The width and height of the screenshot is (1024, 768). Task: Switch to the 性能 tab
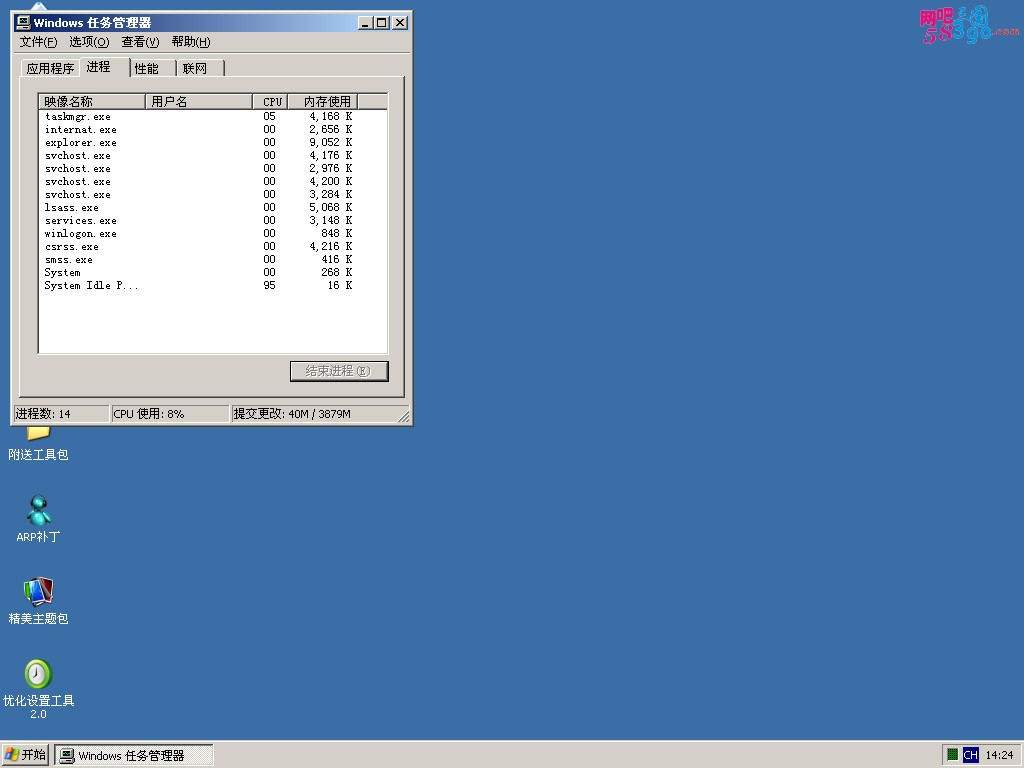(x=147, y=69)
